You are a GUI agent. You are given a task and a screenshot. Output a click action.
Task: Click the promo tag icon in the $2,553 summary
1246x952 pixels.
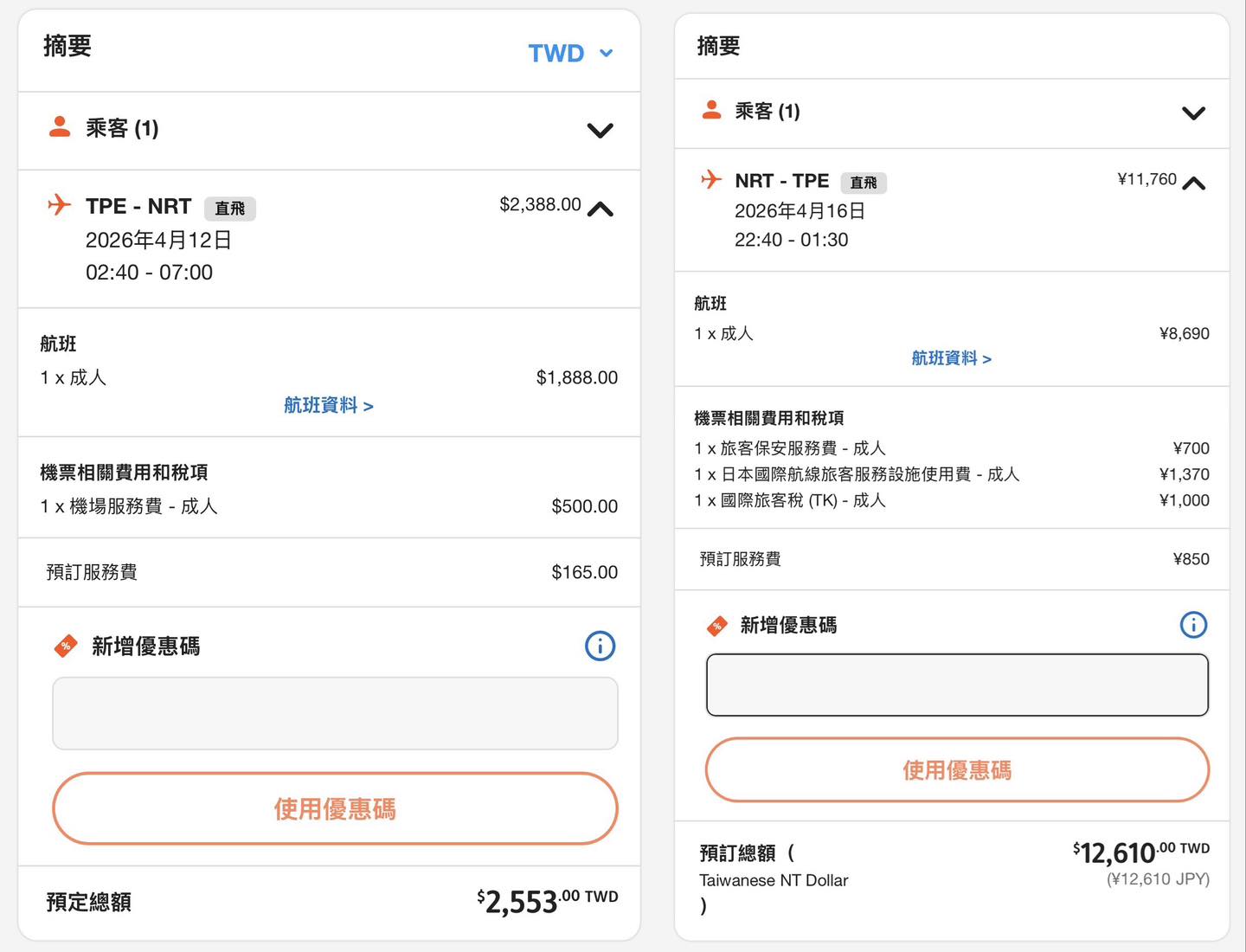(x=66, y=646)
